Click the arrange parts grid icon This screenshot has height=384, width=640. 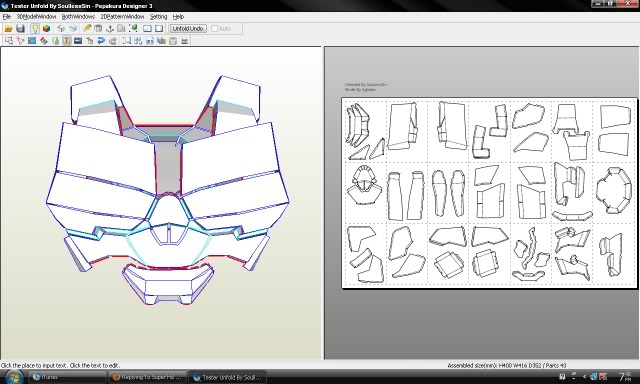(x=138, y=40)
